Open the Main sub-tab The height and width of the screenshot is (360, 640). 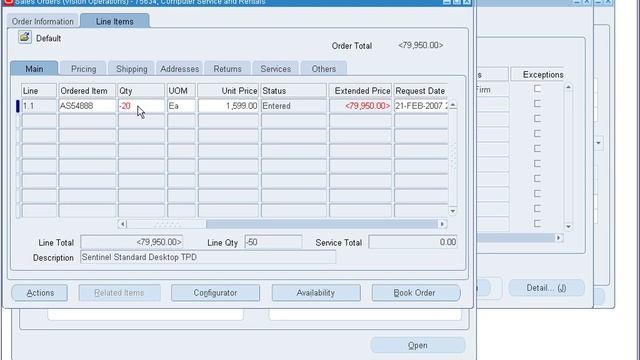[x=34, y=69]
